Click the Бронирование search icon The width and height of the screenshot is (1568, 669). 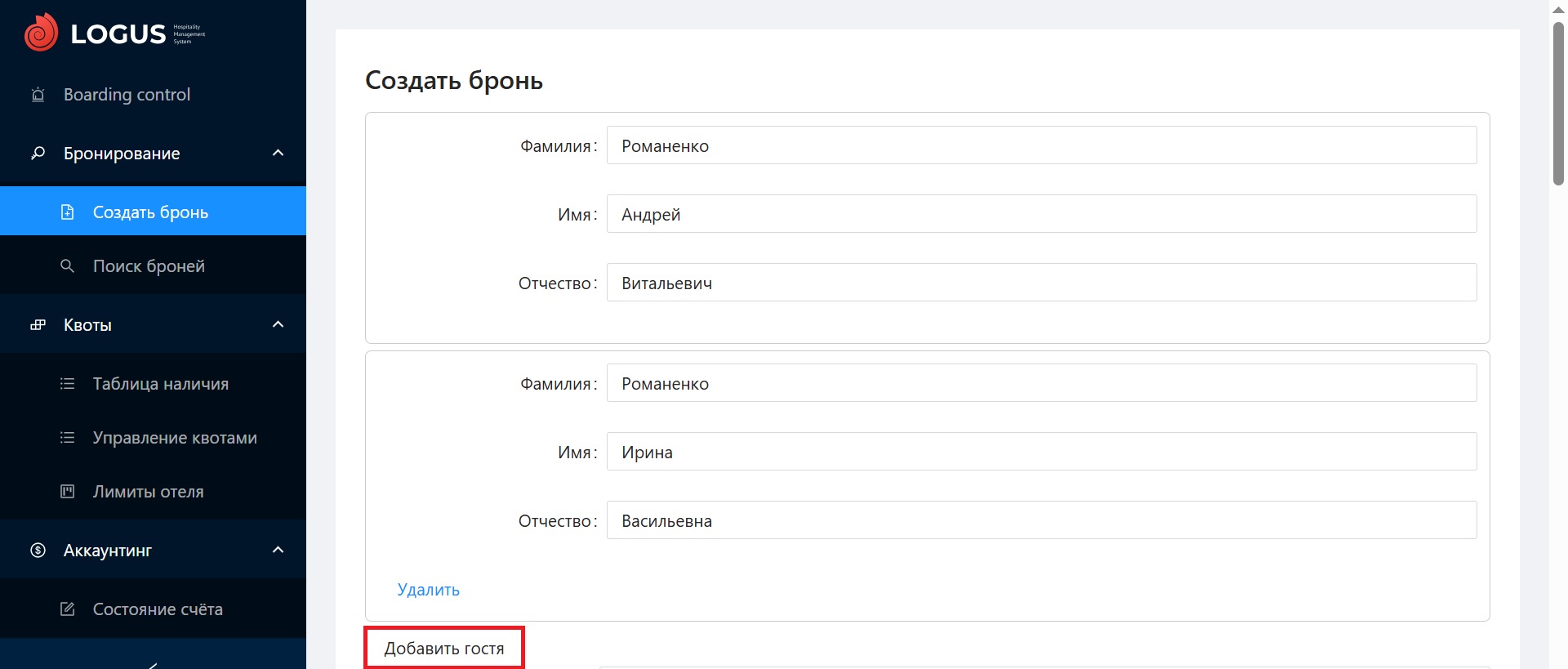coord(38,154)
